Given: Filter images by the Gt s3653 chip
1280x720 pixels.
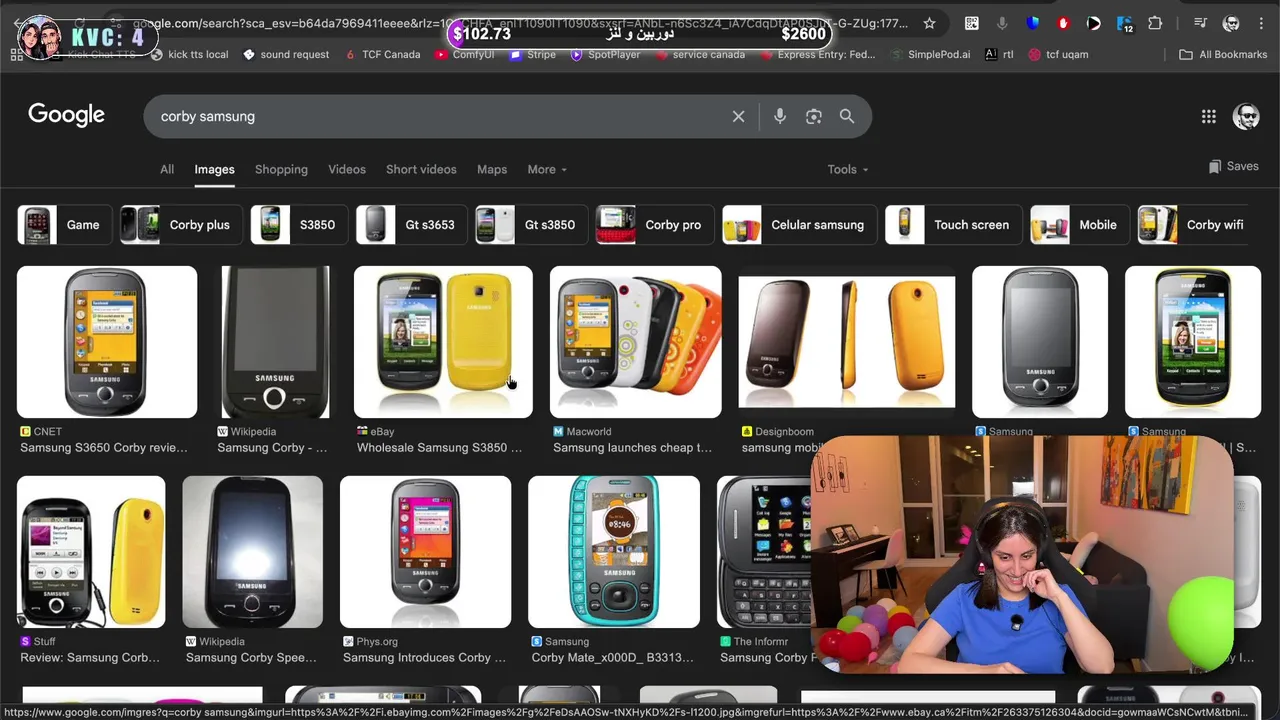Looking at the screenshot, I should 411,225.
